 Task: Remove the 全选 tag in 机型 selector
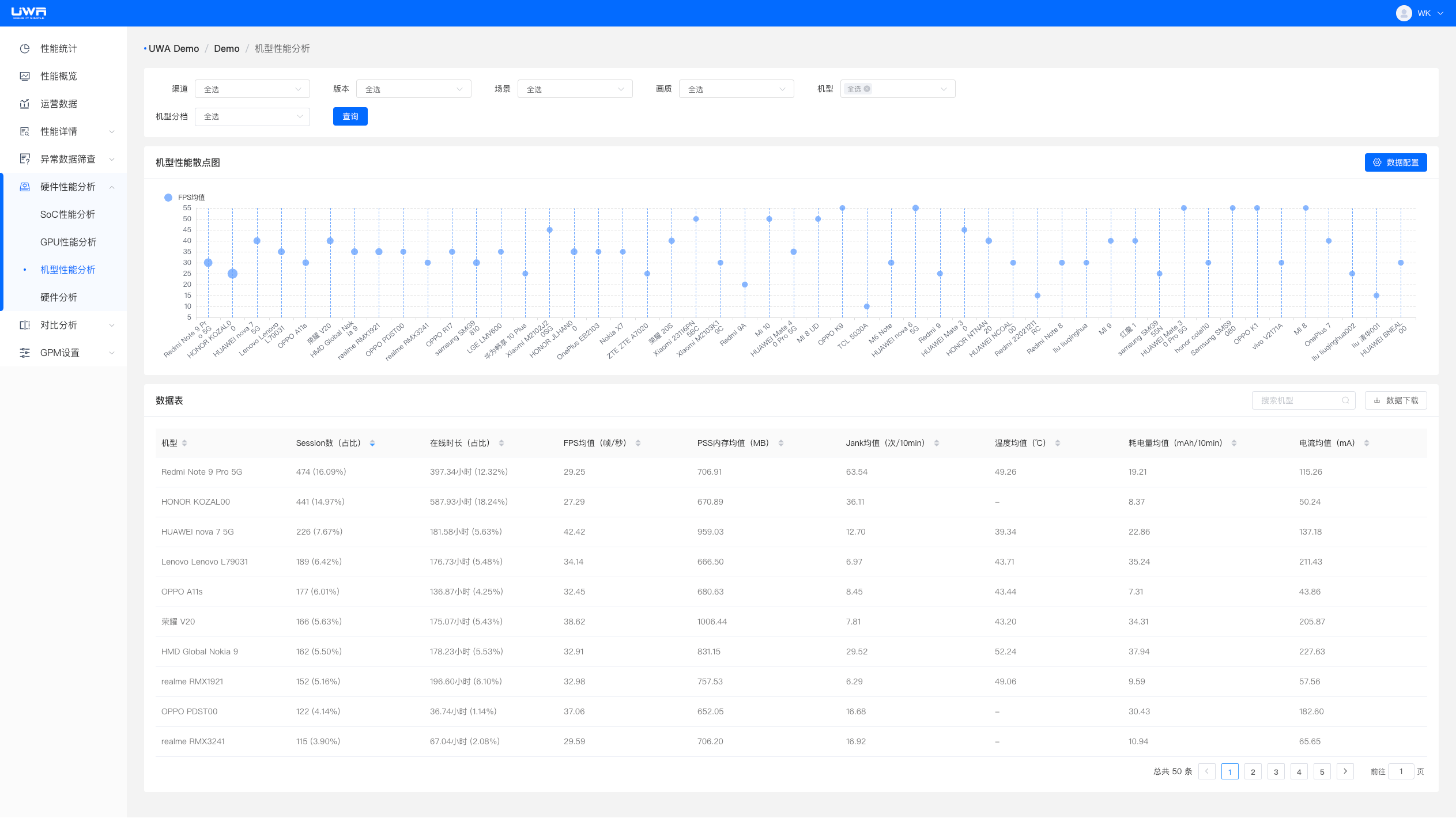pyautogui.click(x=867, y=89)
